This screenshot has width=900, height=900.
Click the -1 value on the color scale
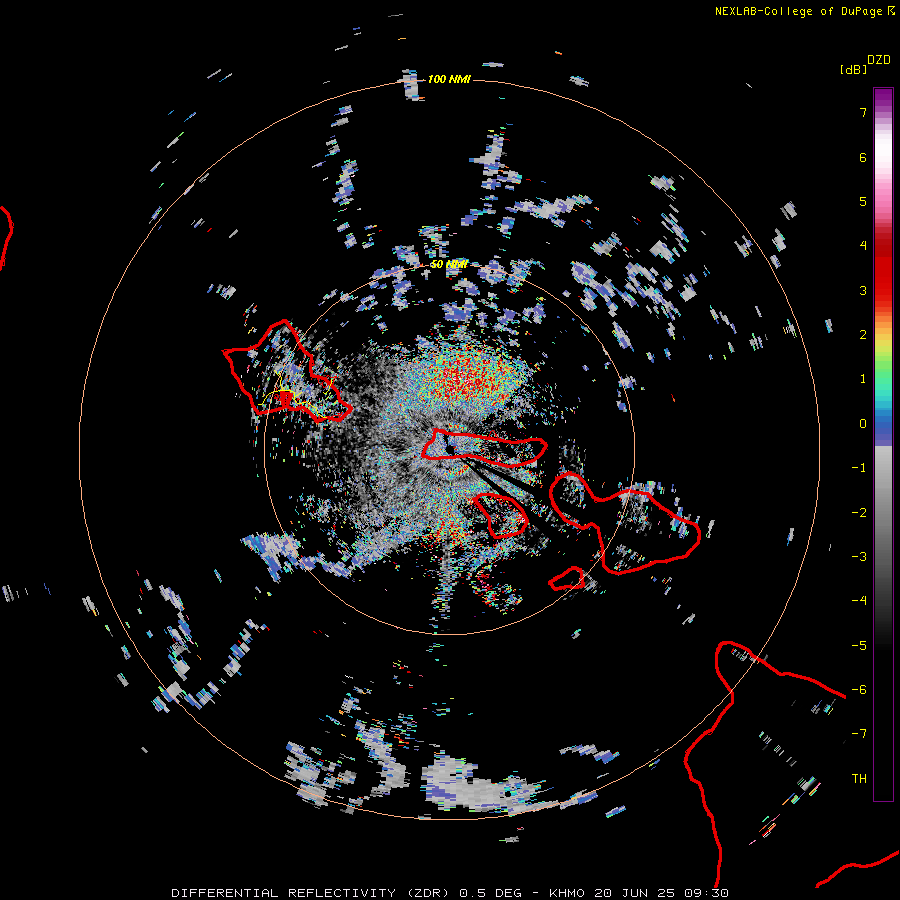click(859, 468)
